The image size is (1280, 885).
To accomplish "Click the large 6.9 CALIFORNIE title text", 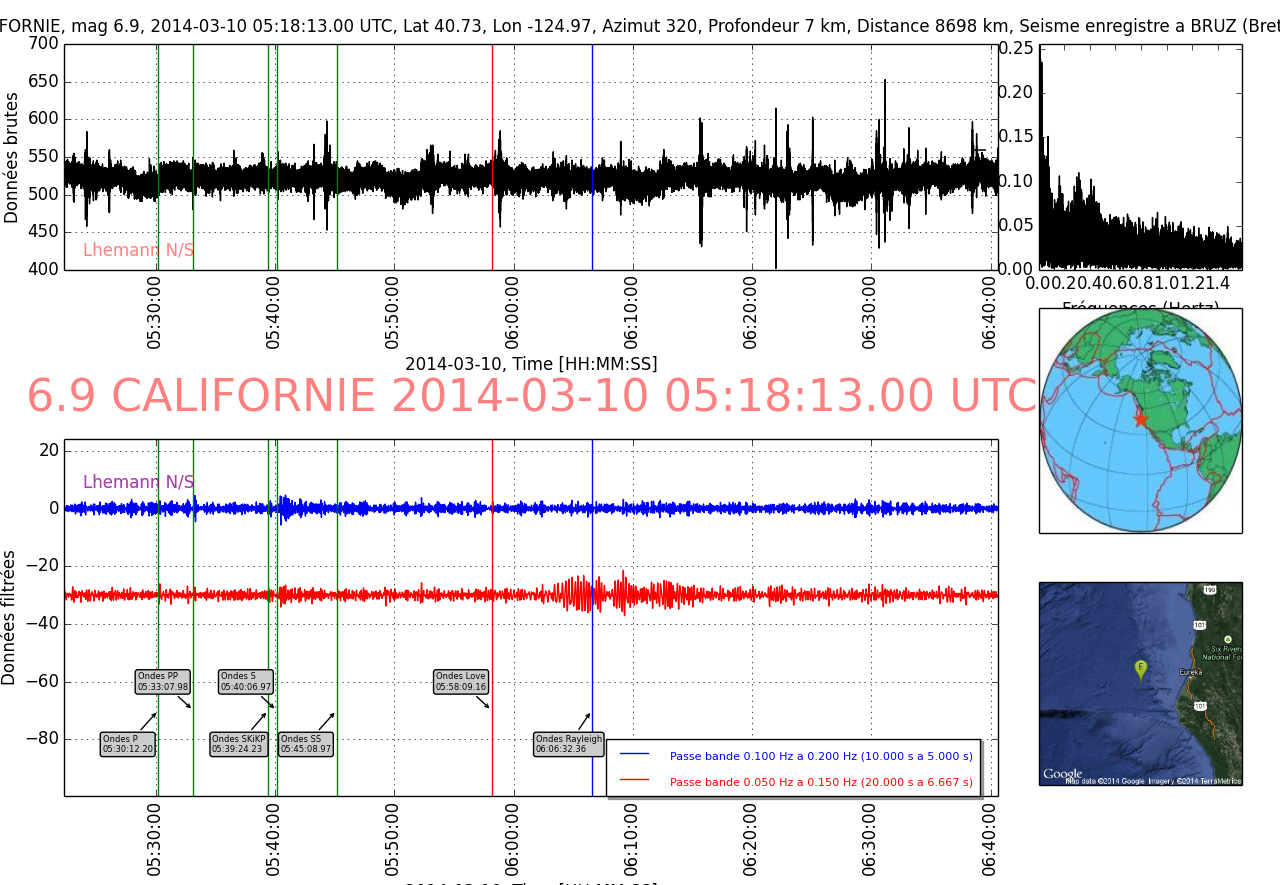I will tap(532, 397).
